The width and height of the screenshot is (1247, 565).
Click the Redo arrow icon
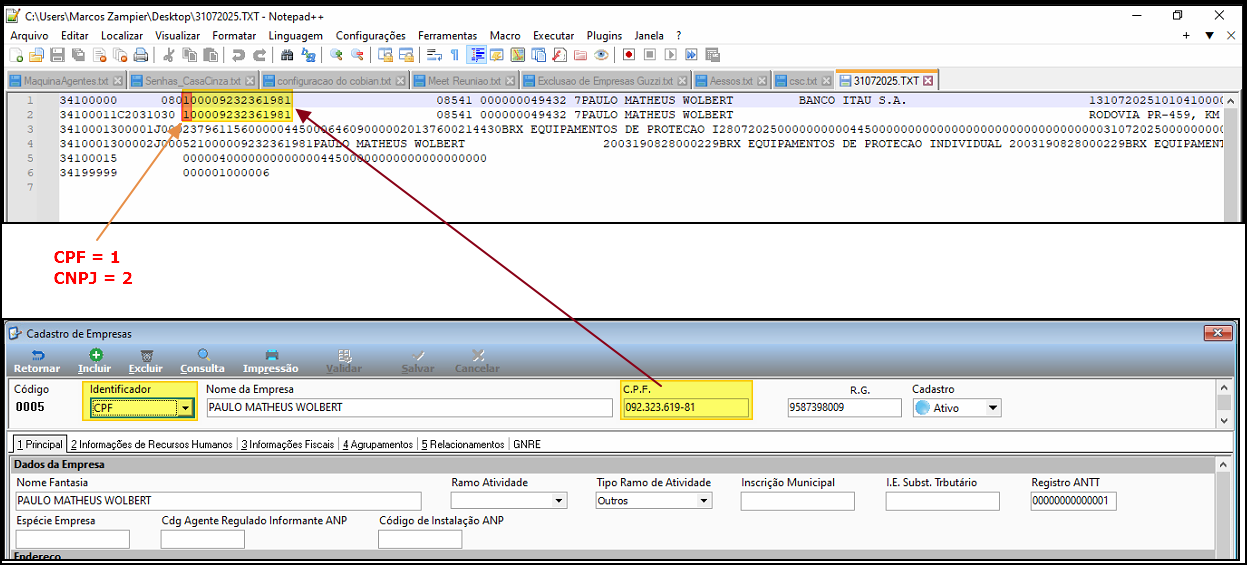[261, 55]
